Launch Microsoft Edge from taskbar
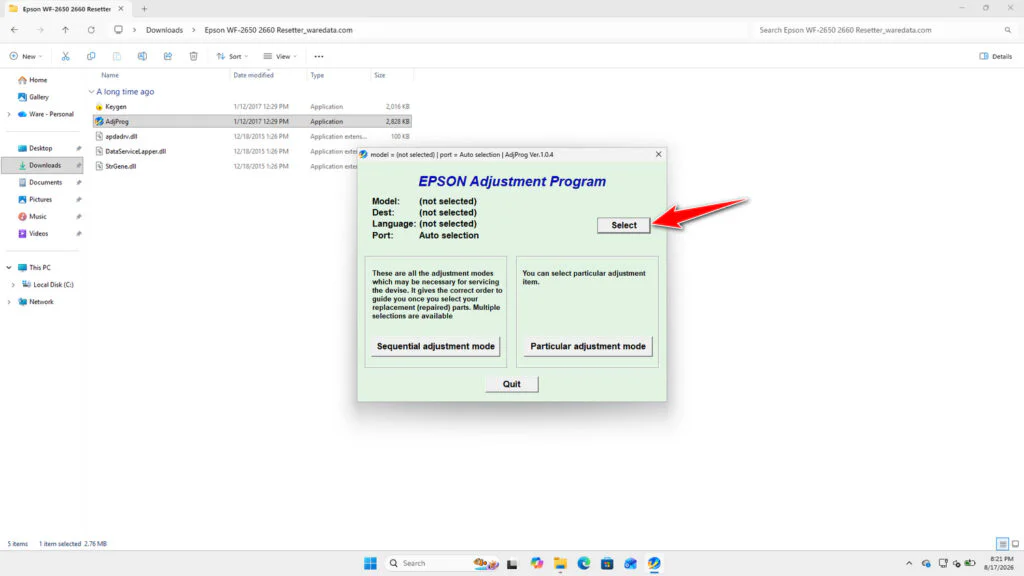The width and height of the screenshot is (1024, 576). [584, 563]
